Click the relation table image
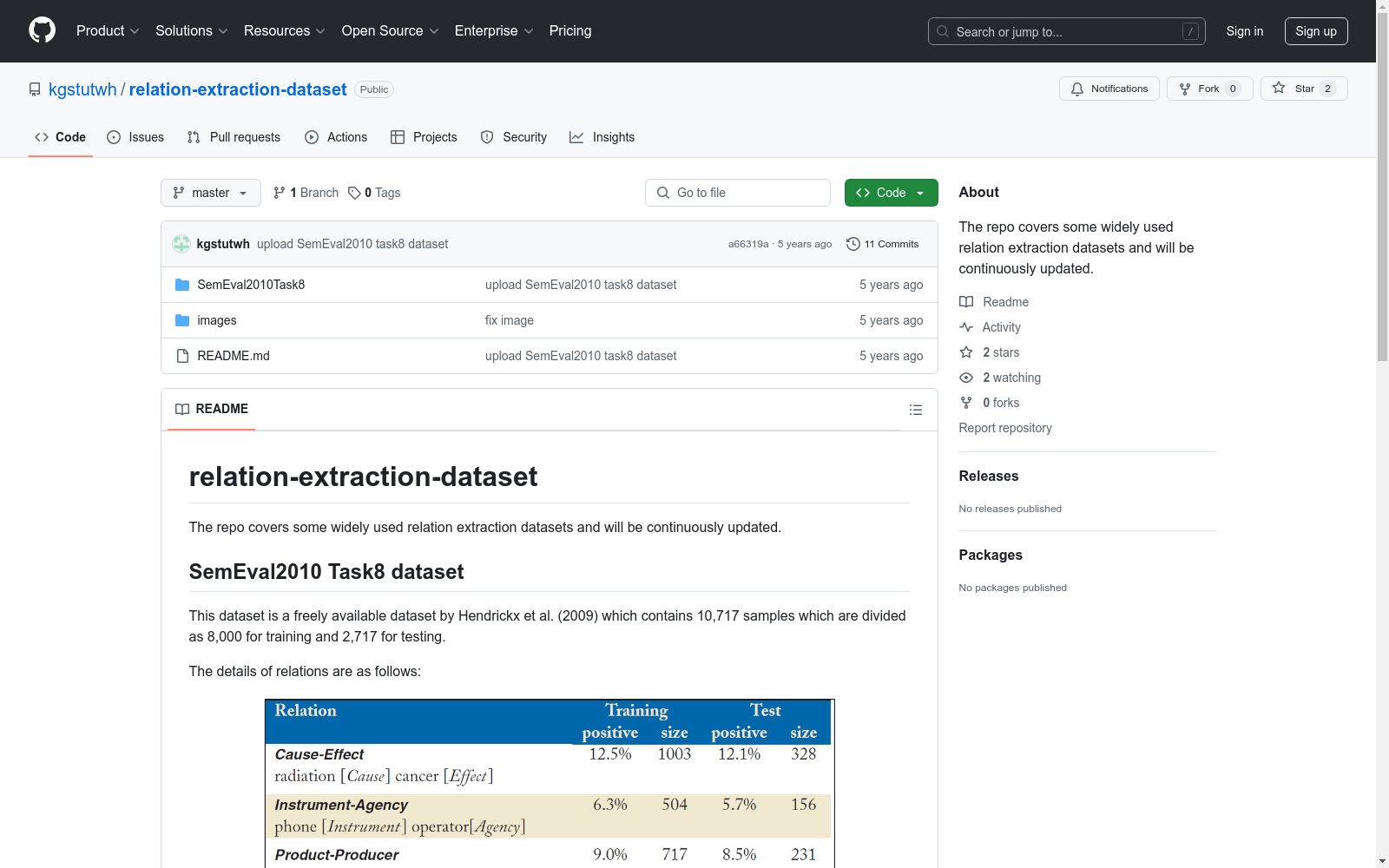Image resolution: width=1389 pixels, height=868 pixels. (x=550, y=783)
